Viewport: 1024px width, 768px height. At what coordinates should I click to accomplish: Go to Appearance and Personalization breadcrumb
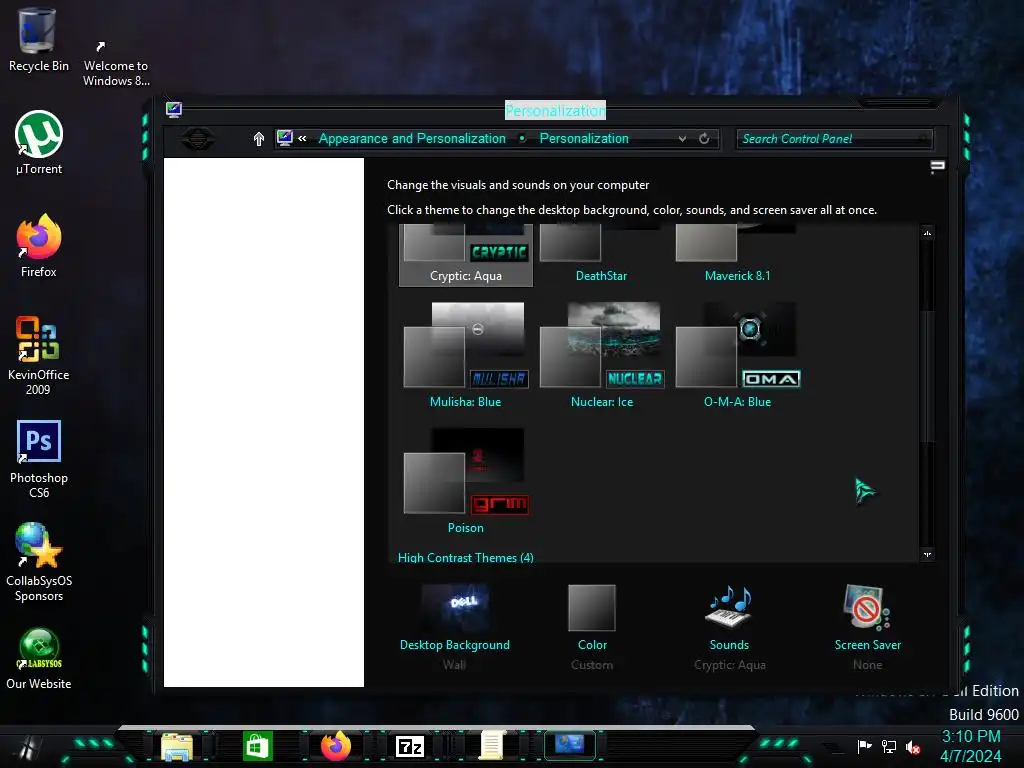[412, 138]
